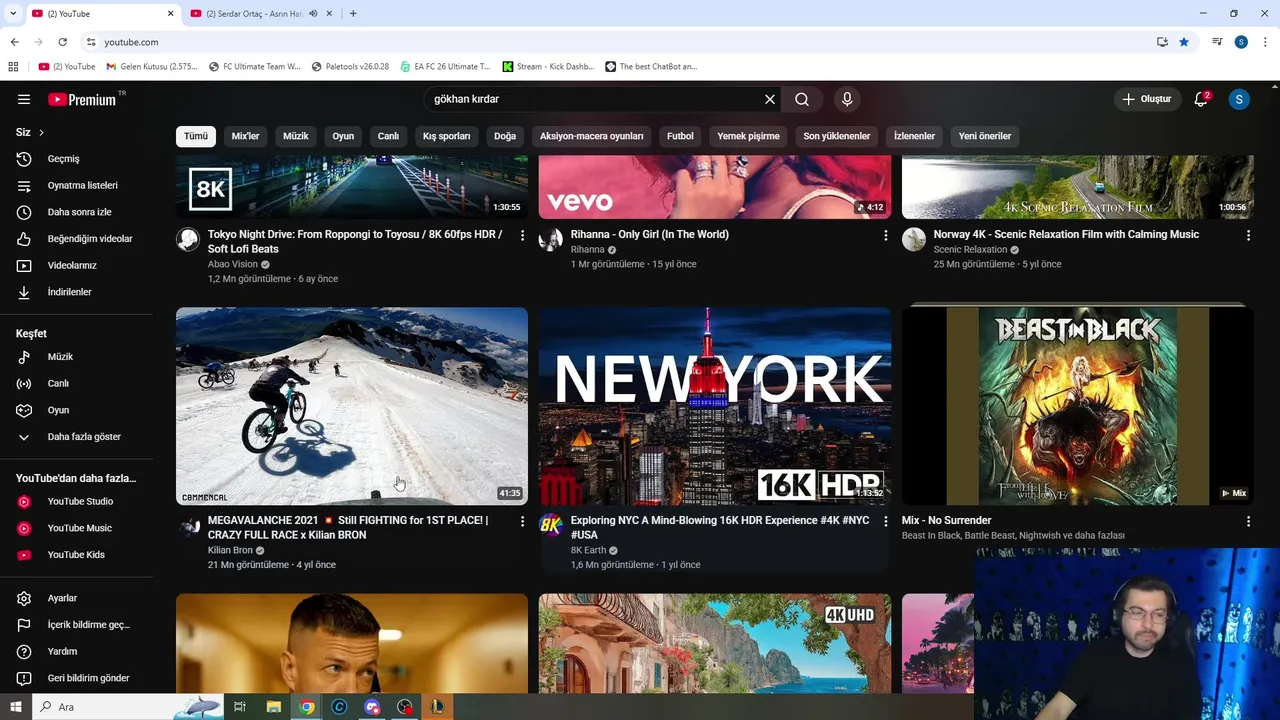Click the magnifier search button

click(802, 99)
